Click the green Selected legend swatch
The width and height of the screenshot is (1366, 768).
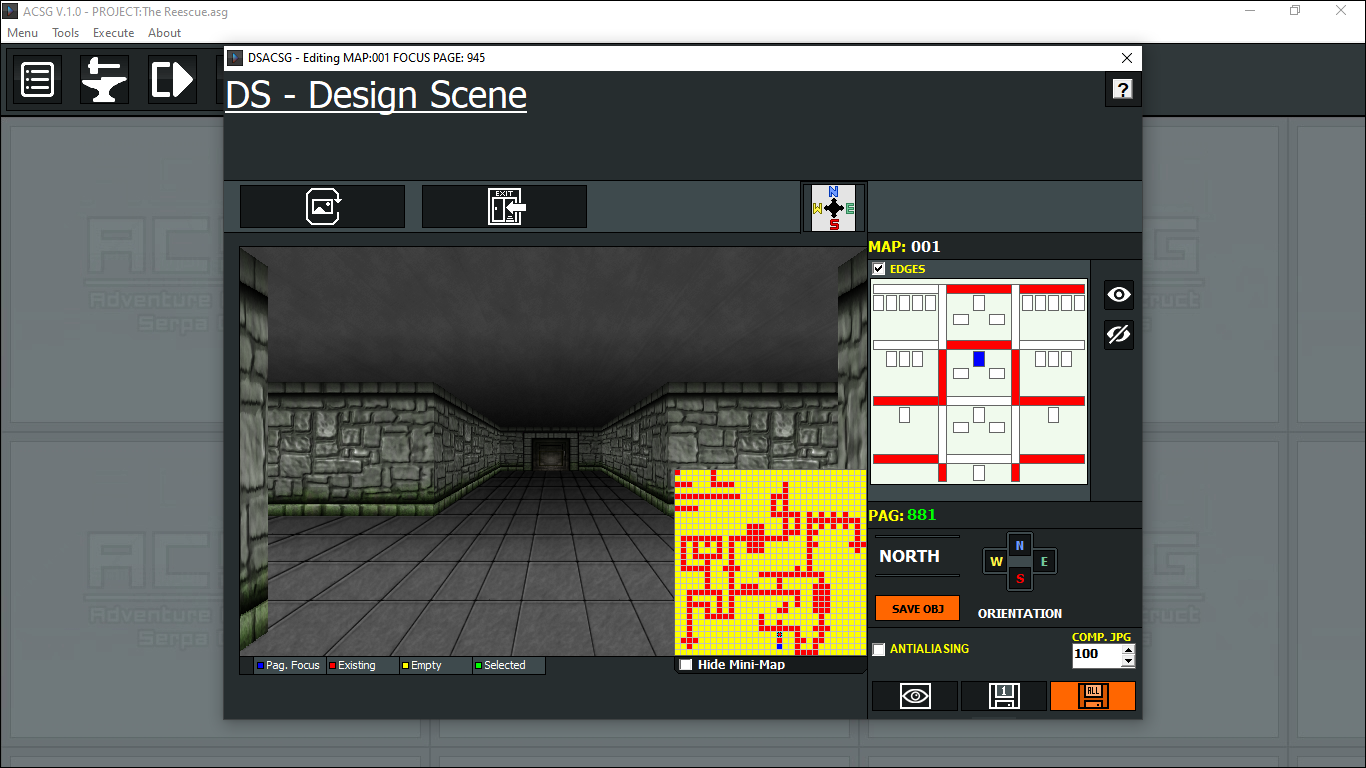pyautogui.click(x=478, y=665)
